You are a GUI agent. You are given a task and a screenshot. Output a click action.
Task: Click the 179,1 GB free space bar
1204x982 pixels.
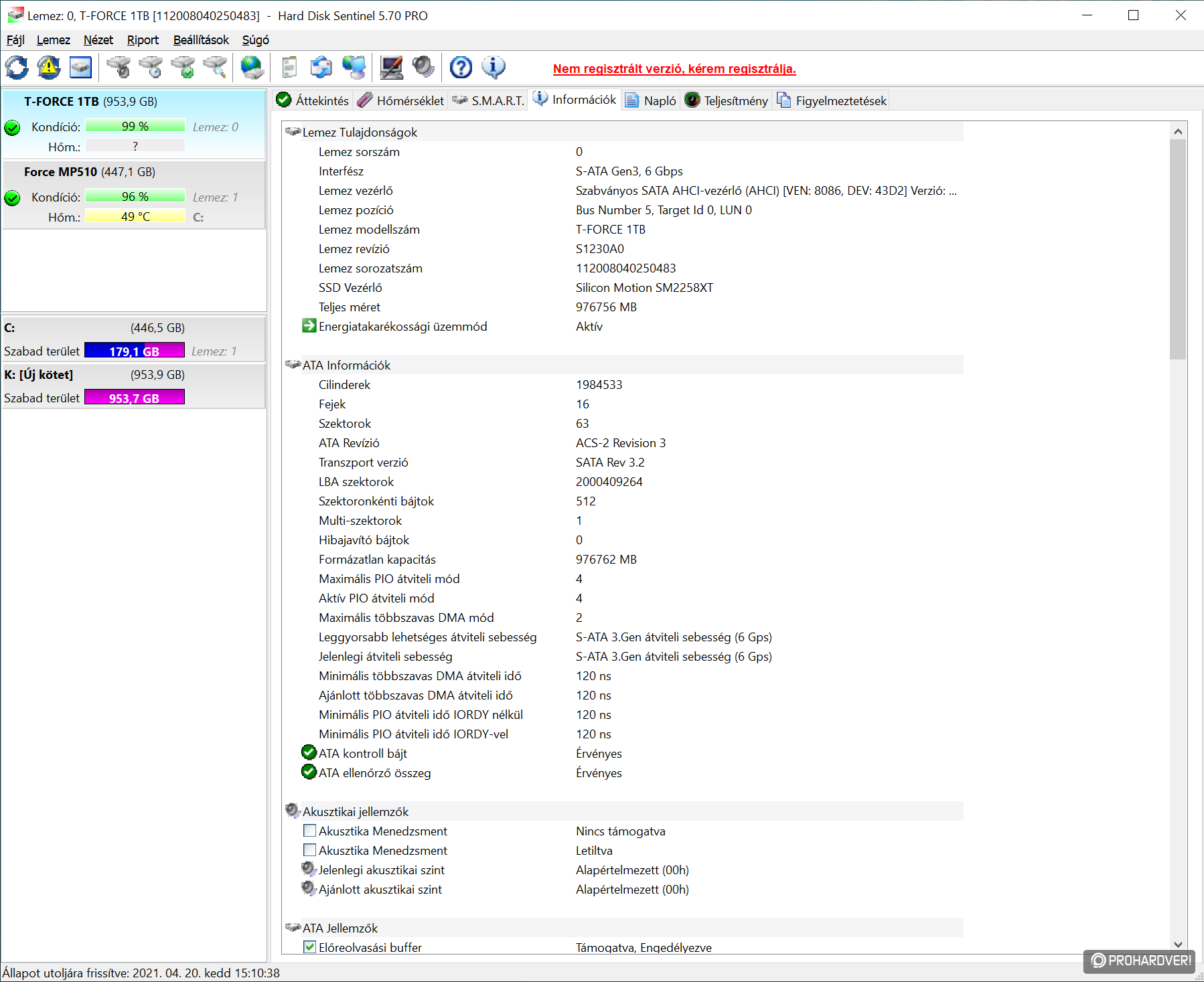[x=135, y=351]
